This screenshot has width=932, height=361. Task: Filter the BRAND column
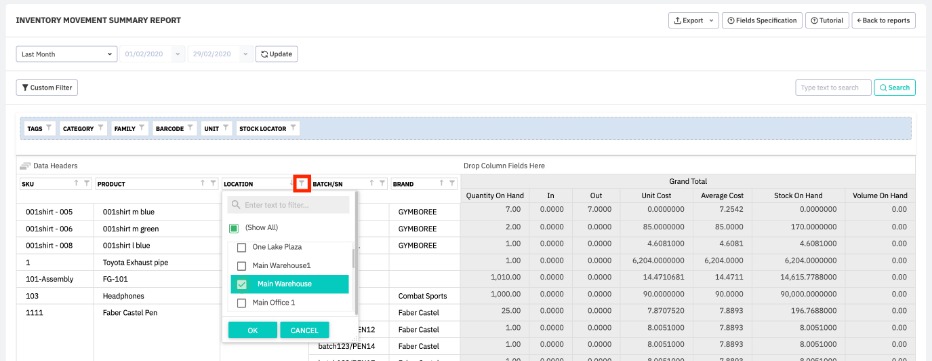coord(452,183)
